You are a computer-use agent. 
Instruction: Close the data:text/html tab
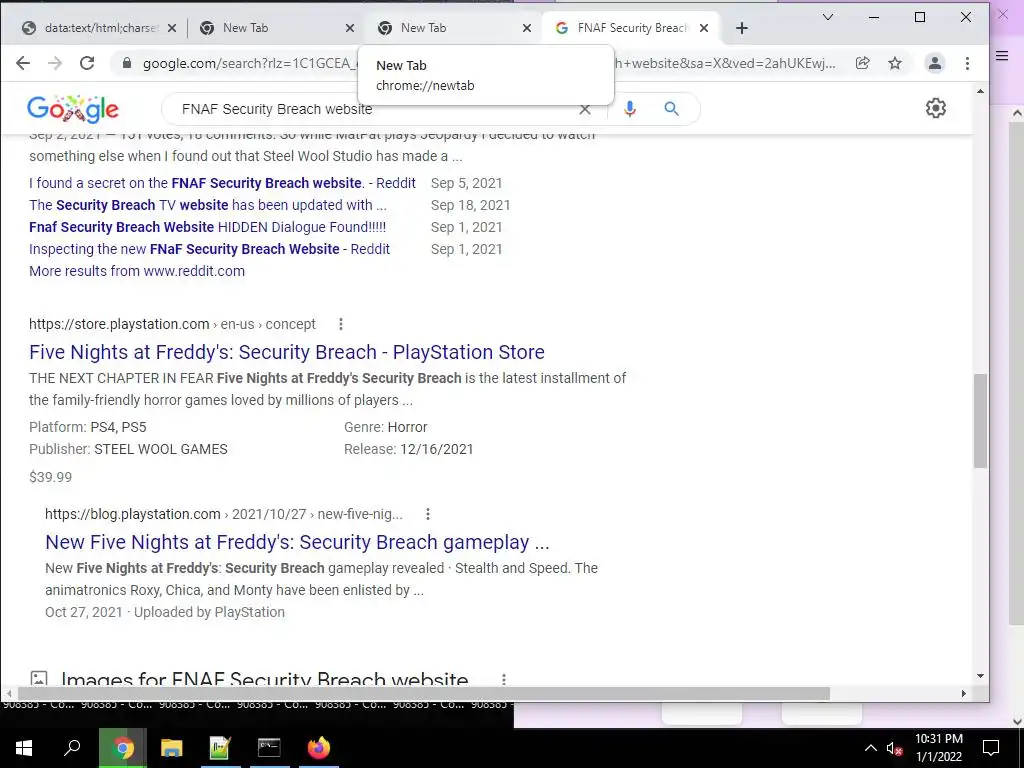(x=172, y=28)
